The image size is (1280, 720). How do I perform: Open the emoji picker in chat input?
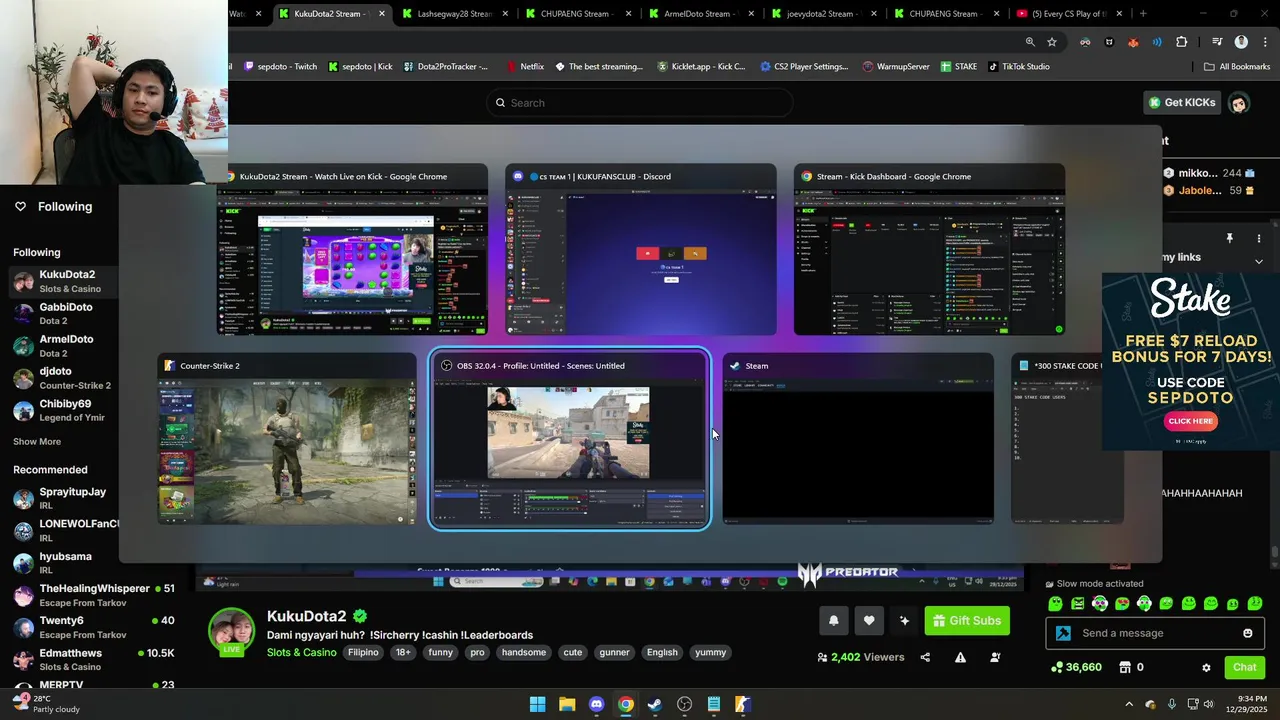pyautogui.click(x=1247, y=633)
